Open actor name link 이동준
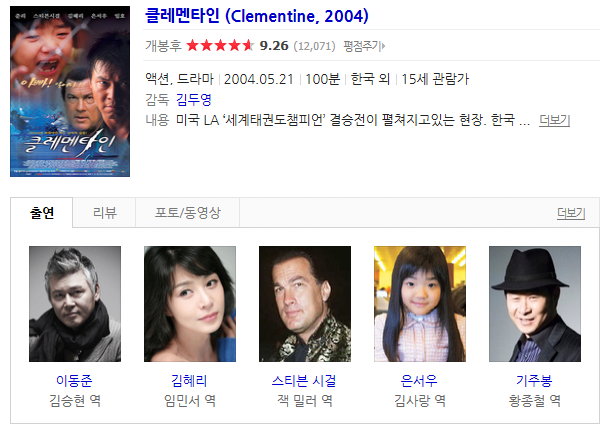Viewport: 609px width, 433px height. 75,381
